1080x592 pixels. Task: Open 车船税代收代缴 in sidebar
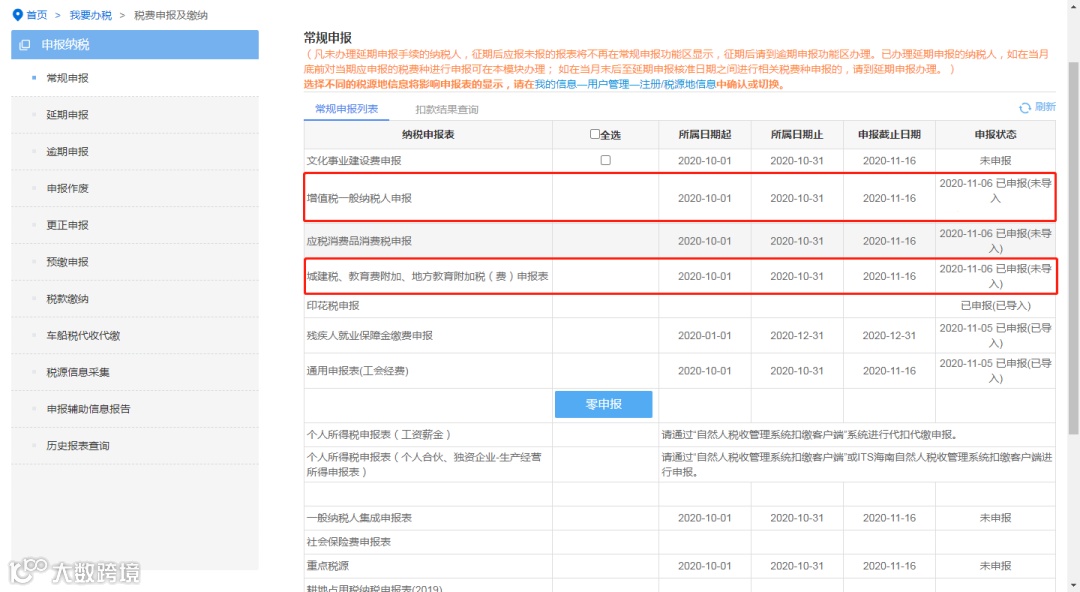pos(83,336)
